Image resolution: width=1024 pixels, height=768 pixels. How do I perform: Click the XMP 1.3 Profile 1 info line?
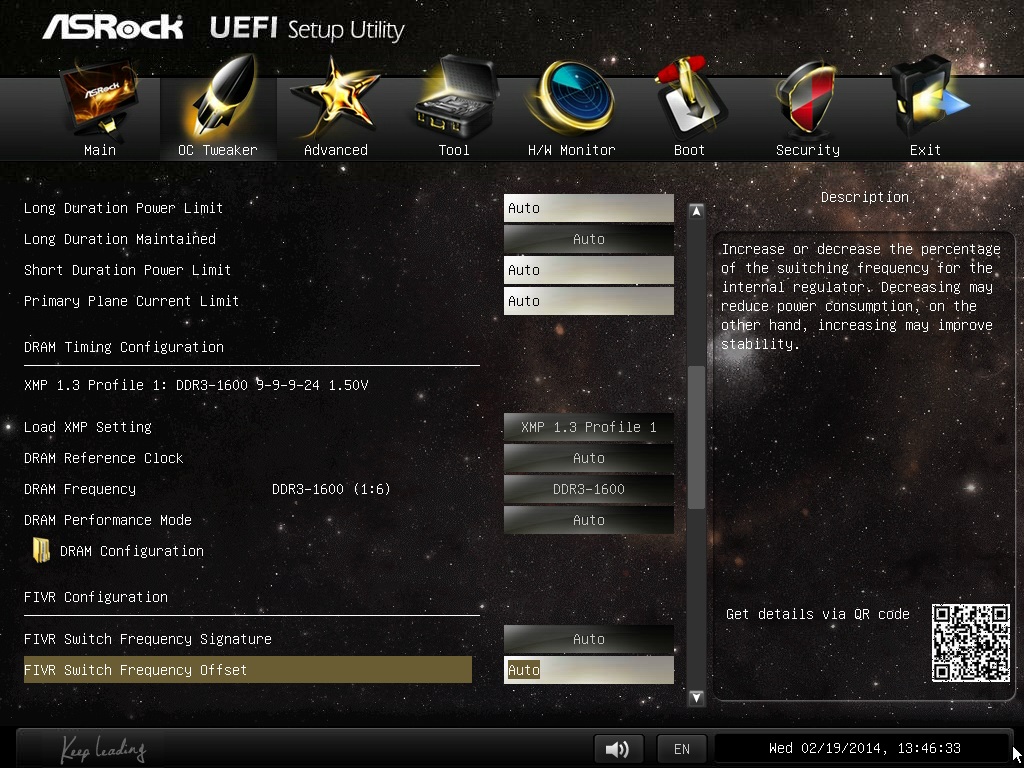pos(196,385)
